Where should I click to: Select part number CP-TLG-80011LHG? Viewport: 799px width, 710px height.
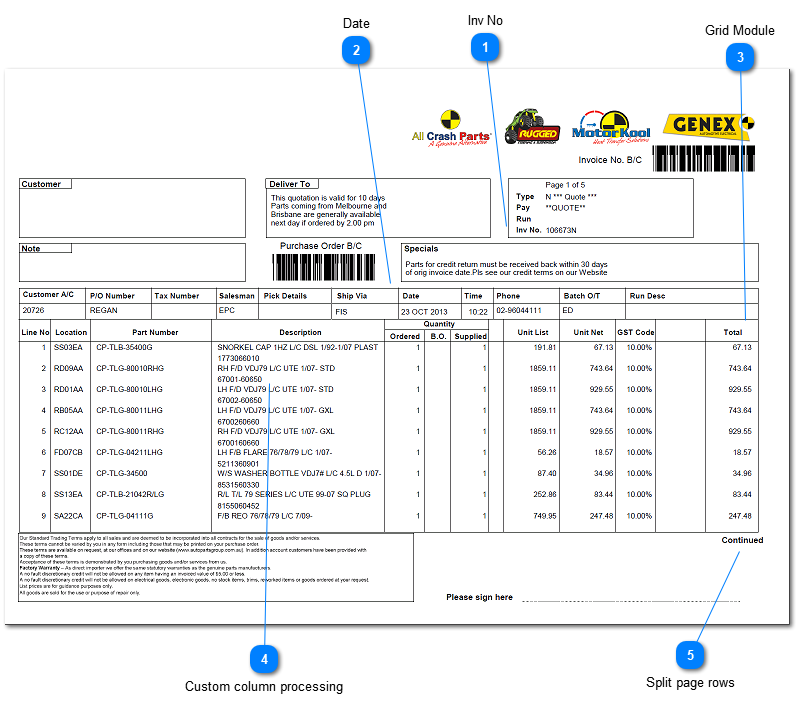click(x=129, y=410)
